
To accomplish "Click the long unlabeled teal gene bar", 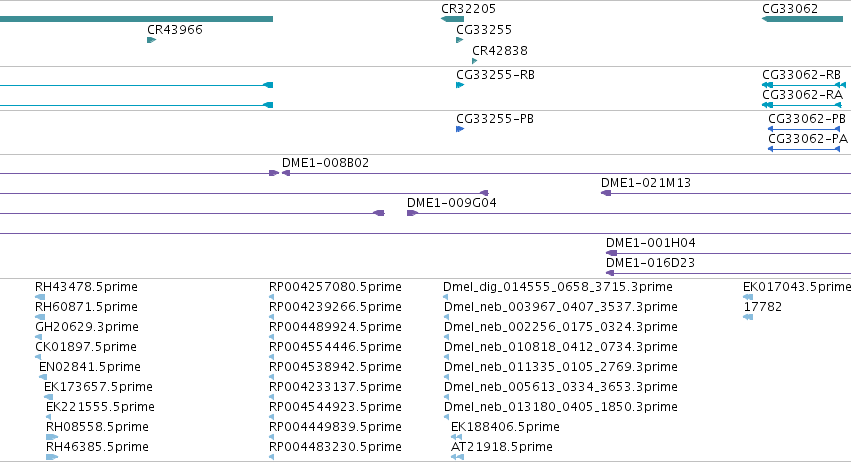I will coord(136,19).
